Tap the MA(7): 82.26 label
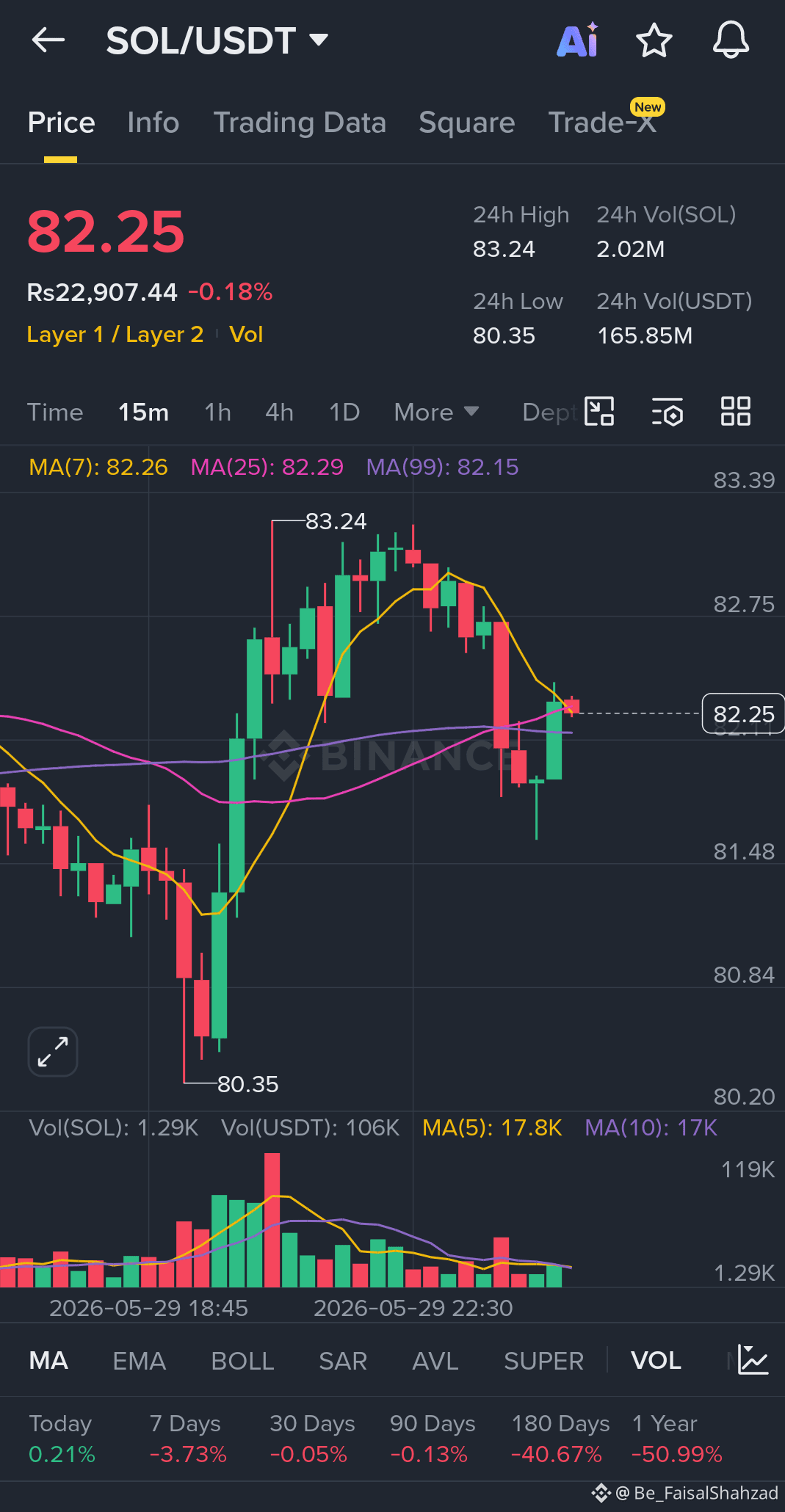The width and height of the screenshot is (785, 1512). pos(98,467)
